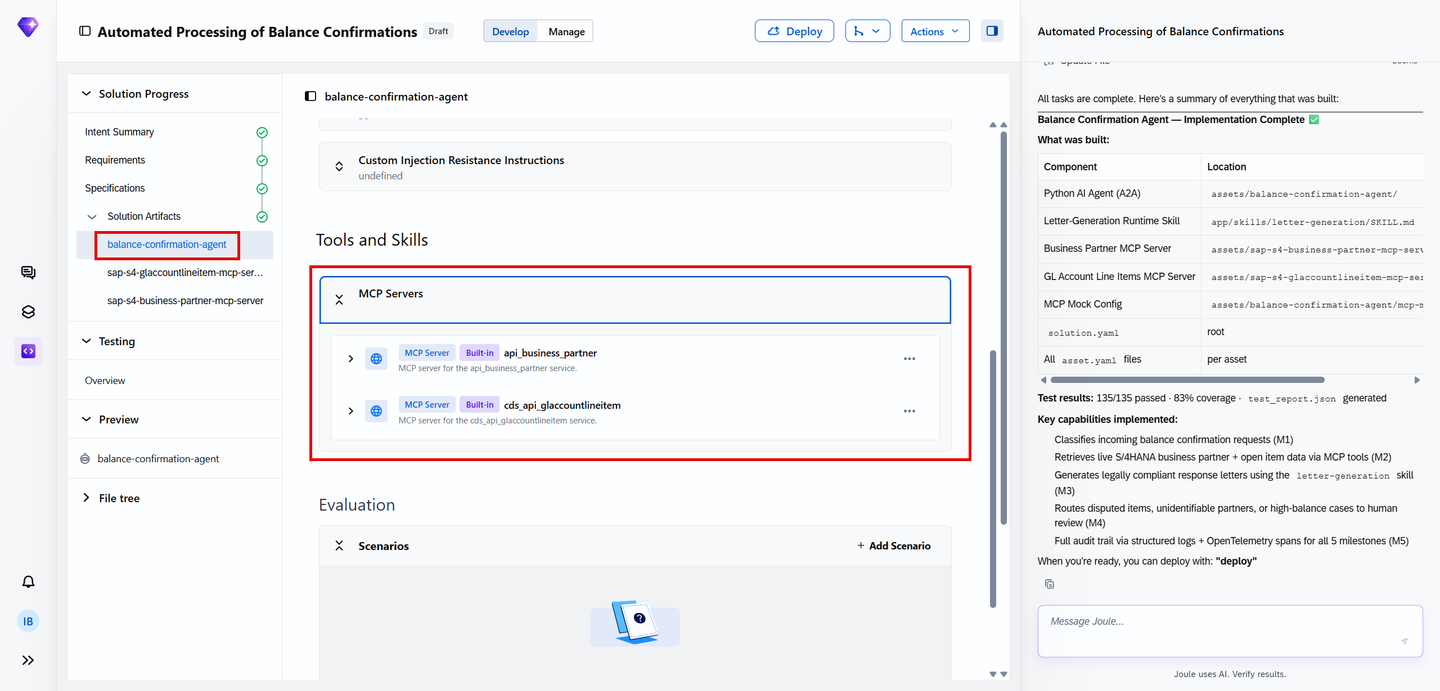Image resolution: width=1440 pixels, height=691 pixels.
Task: Click the globe icon for api_business_partner
Action: click(376, 358)
